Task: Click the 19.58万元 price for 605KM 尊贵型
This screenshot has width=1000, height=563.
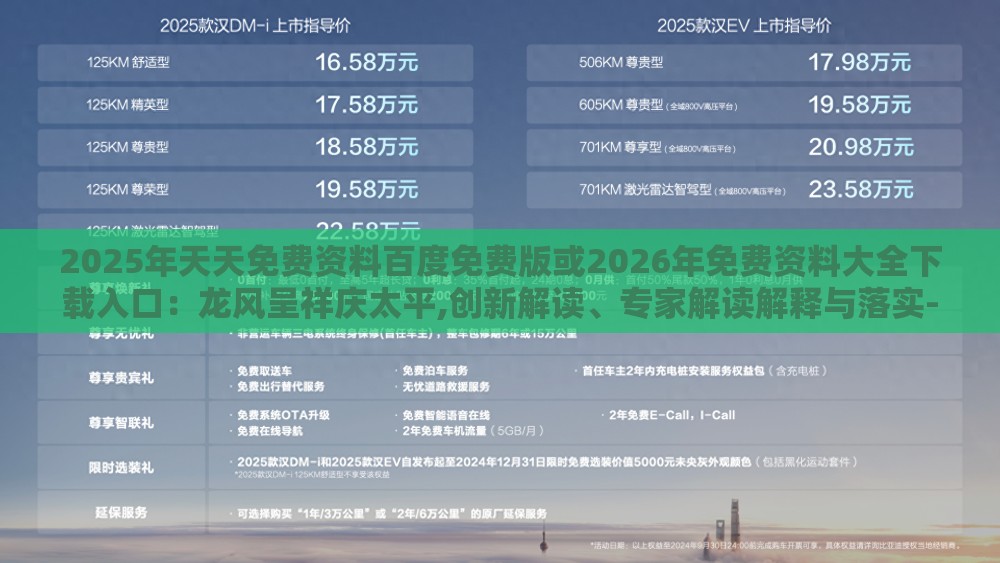Action: coord(860,105)
